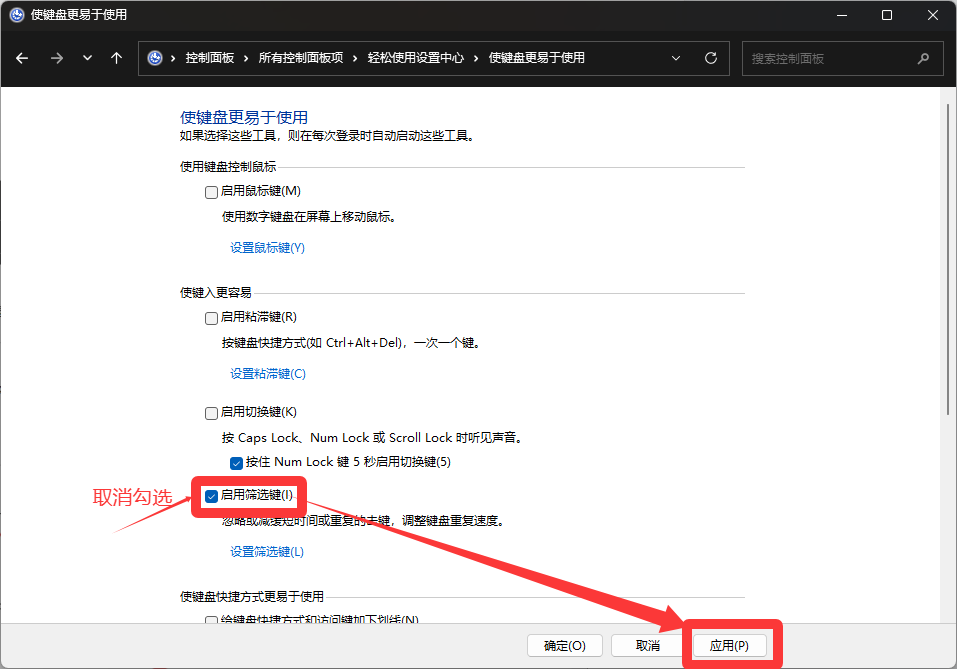Select 所有控制面板项 breadcrumb item

coord(301,58)
